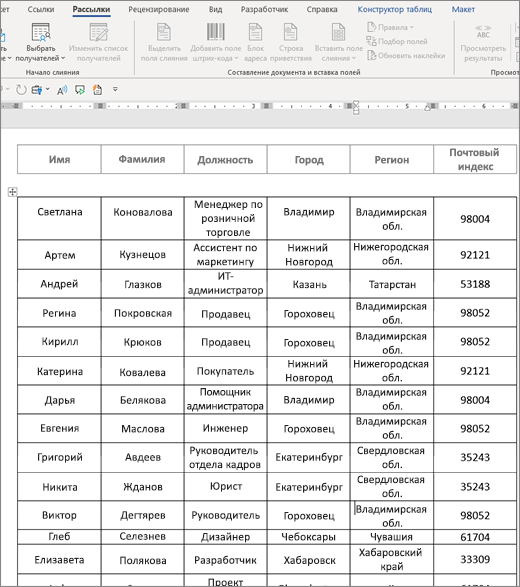Screen dimensions: 520x587
Task: Click the Должность header cell
Action: [x=225, y=159]
